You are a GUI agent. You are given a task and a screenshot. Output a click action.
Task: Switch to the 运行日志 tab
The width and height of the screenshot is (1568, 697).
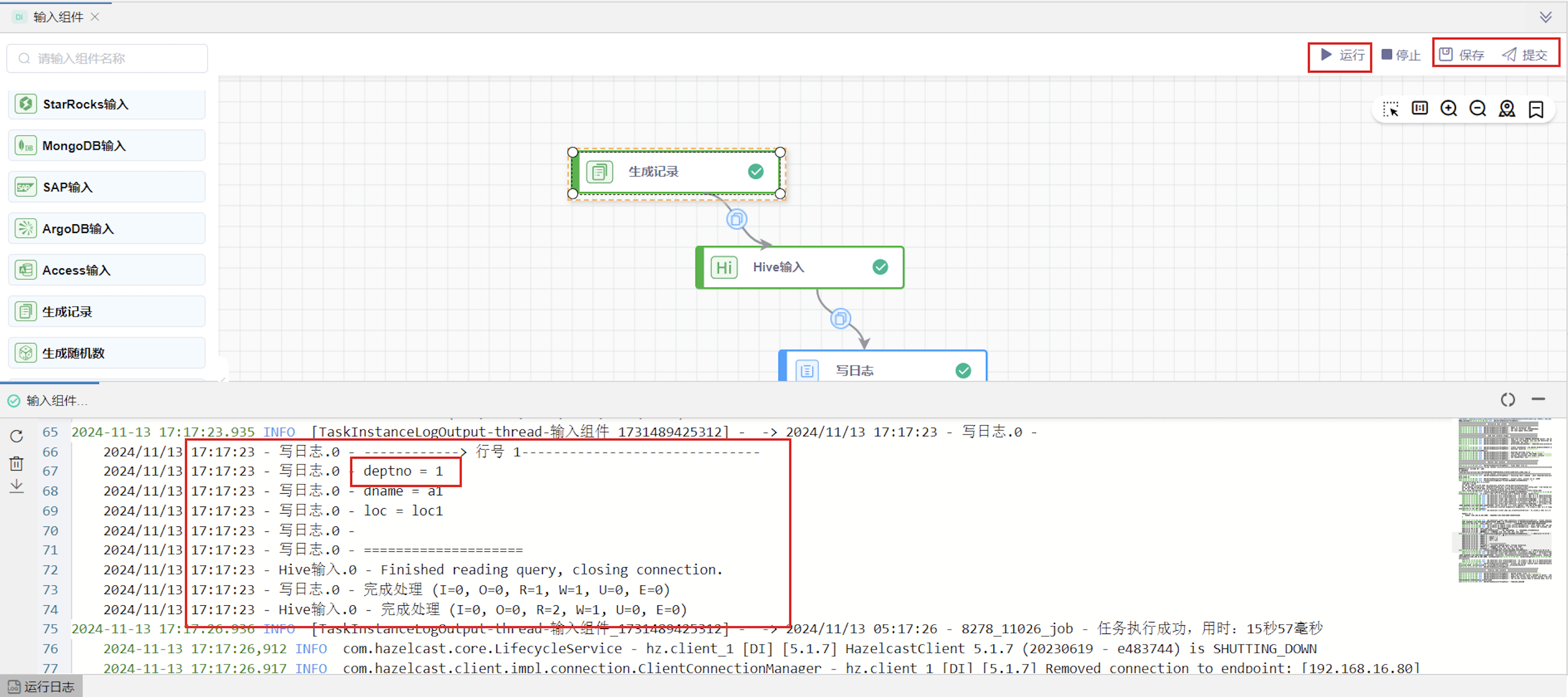point(41,687)
